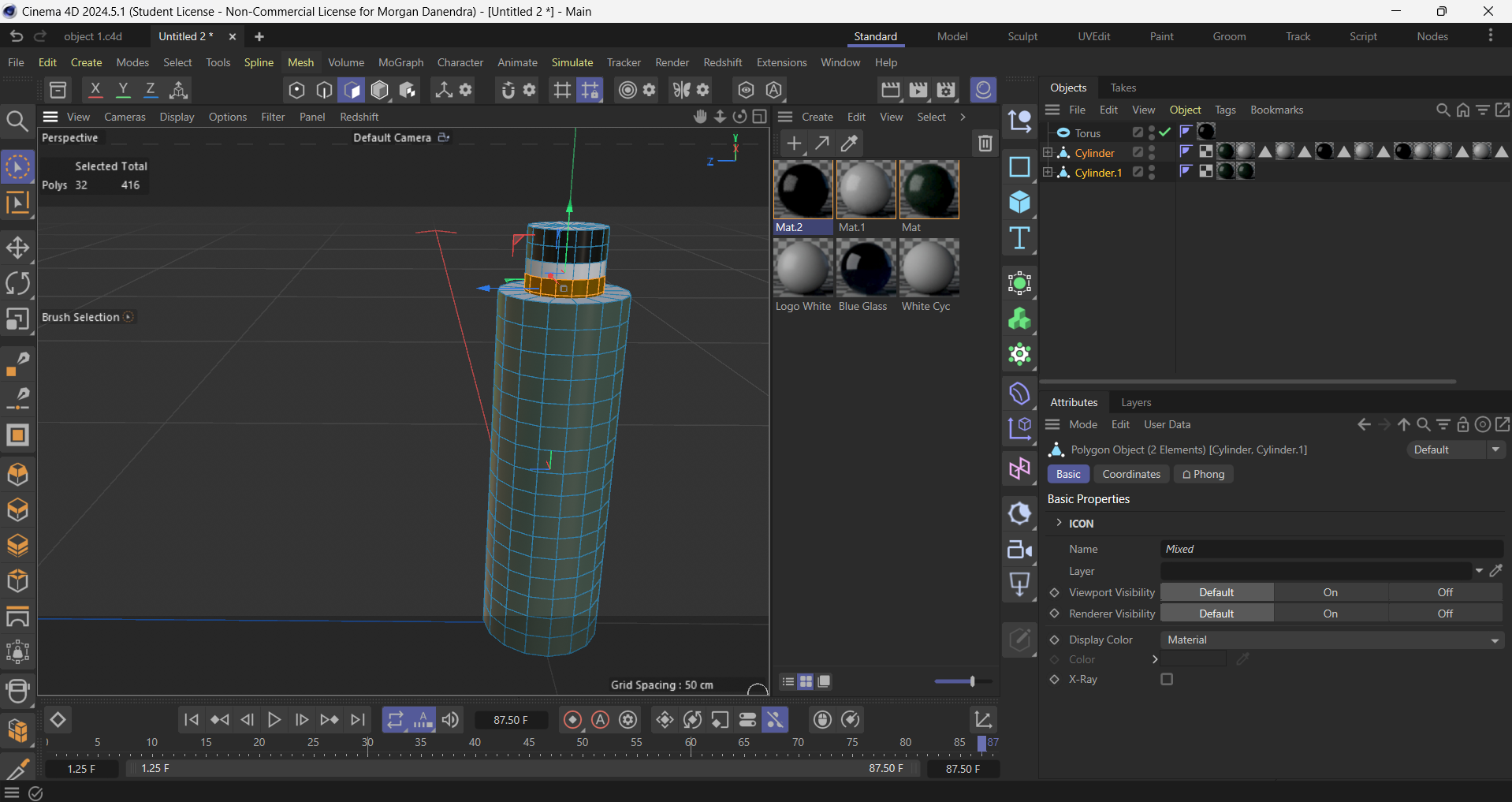The height and width of the screenshot is (802, 1512).
Task: Click the Camera object icon
Action: [1019, 550]
